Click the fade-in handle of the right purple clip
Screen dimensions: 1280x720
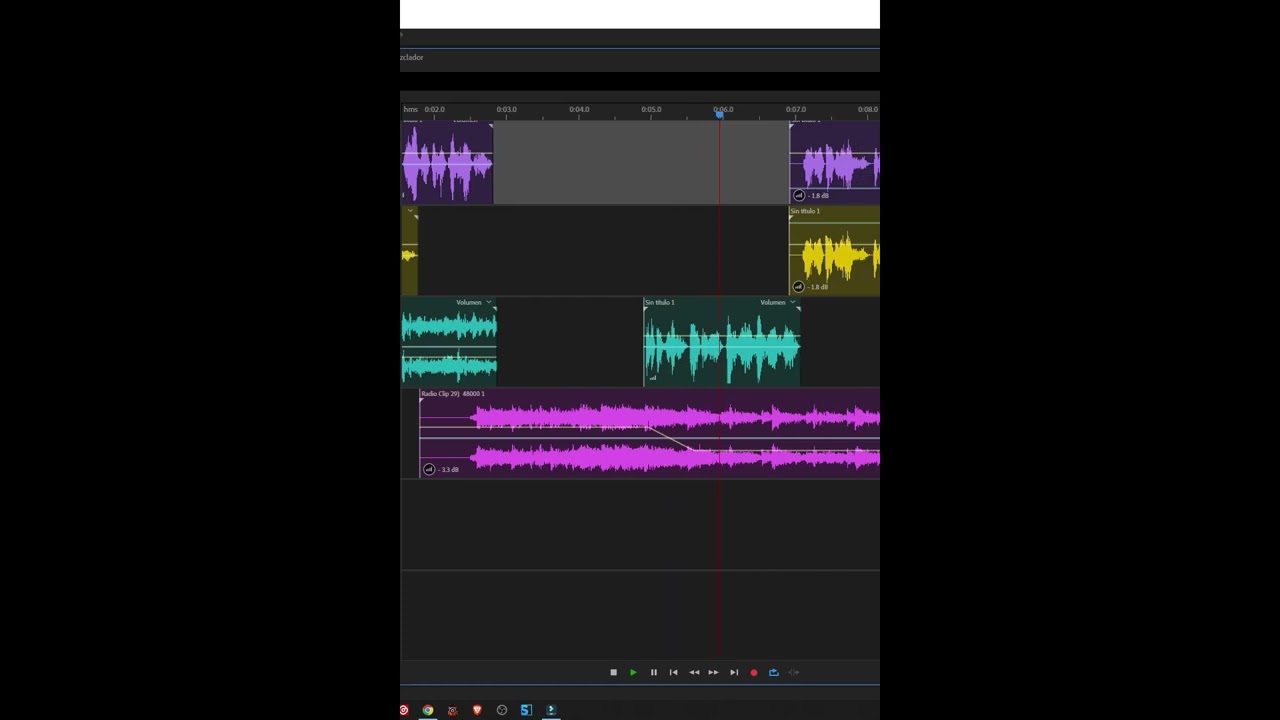792,126
